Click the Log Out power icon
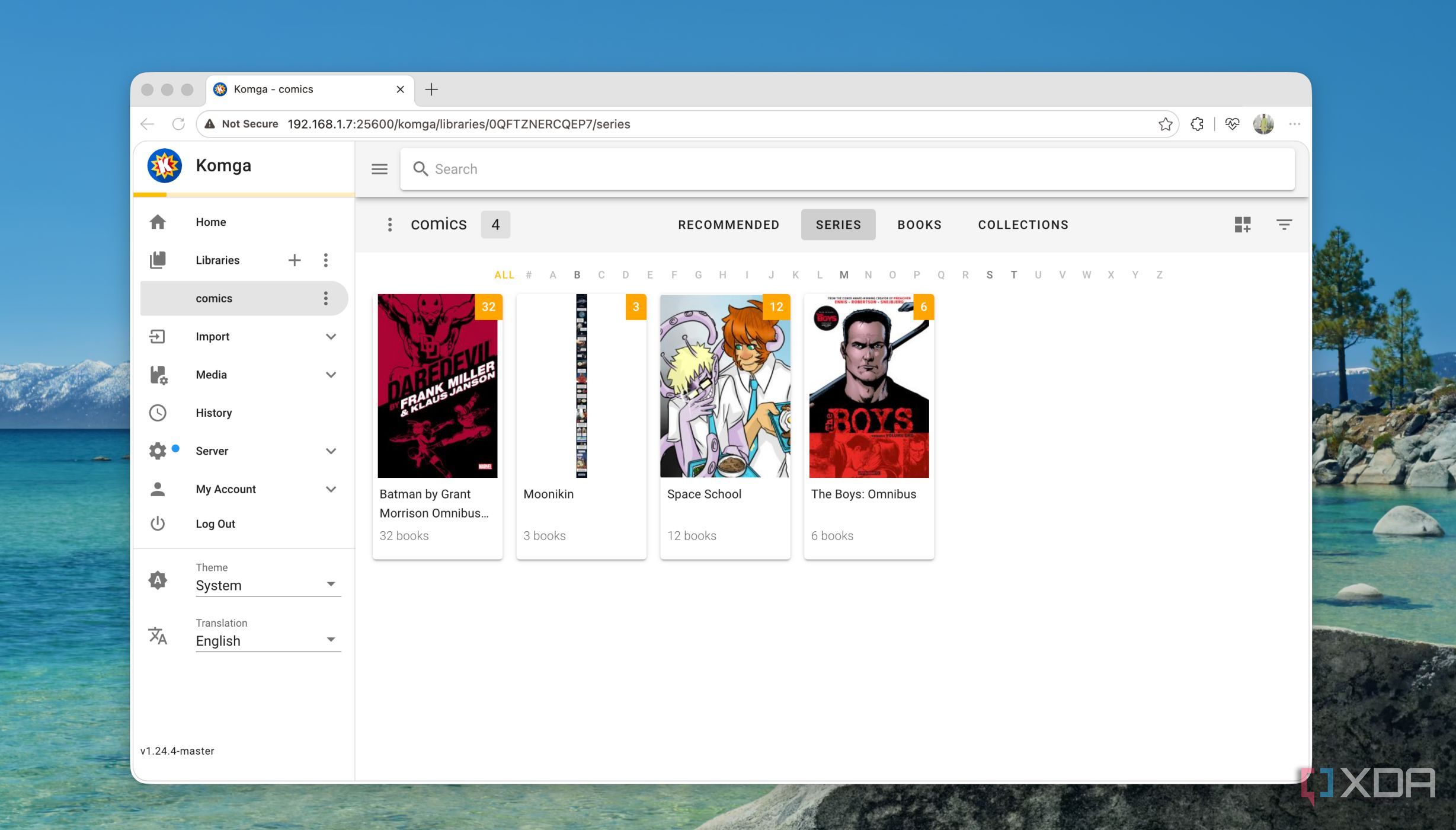 (x=158, y=523)
